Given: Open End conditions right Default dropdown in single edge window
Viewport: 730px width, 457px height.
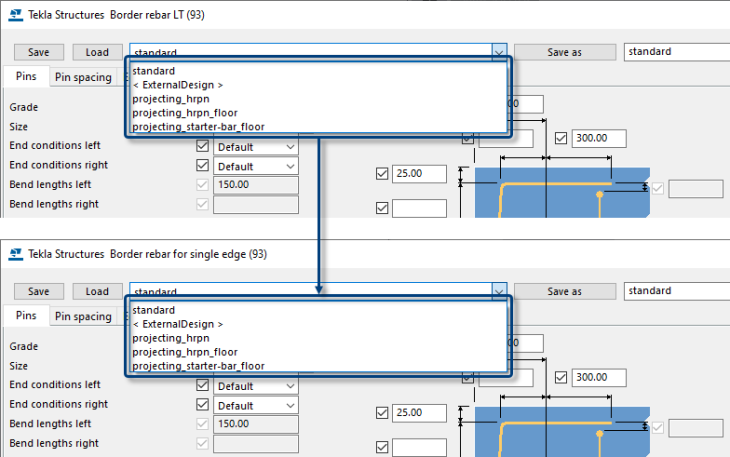Looking at the screenshot, I should click(256, 406).
